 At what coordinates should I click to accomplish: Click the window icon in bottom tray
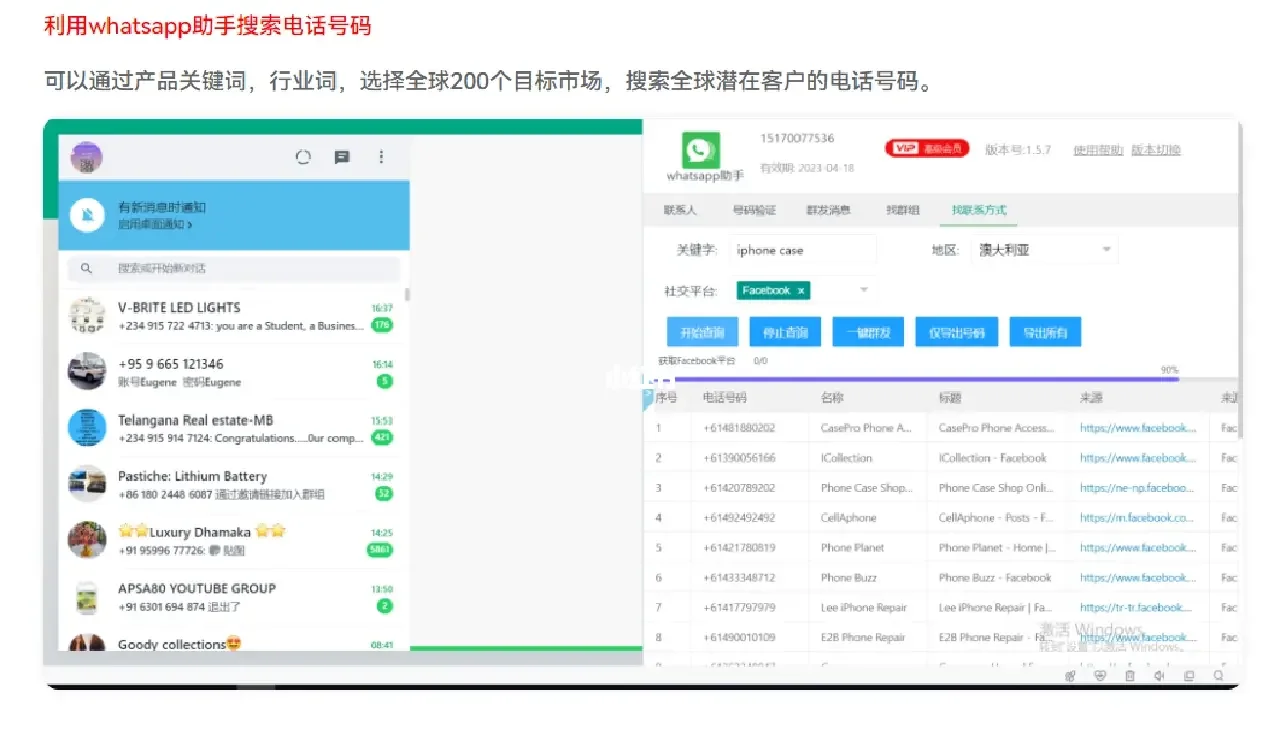[x=1189, y=676]
